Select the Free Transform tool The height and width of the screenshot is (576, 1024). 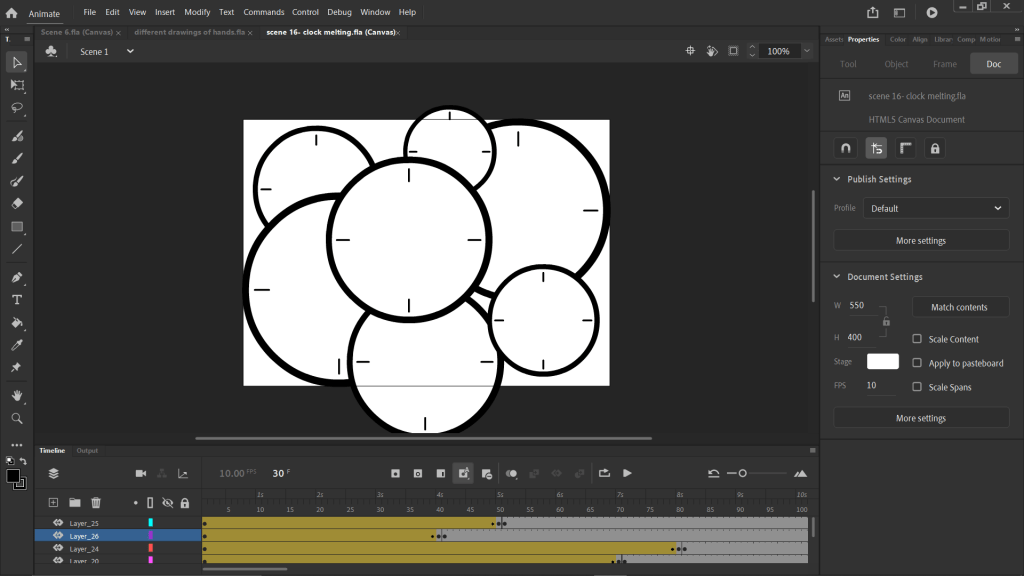point(17,85)
